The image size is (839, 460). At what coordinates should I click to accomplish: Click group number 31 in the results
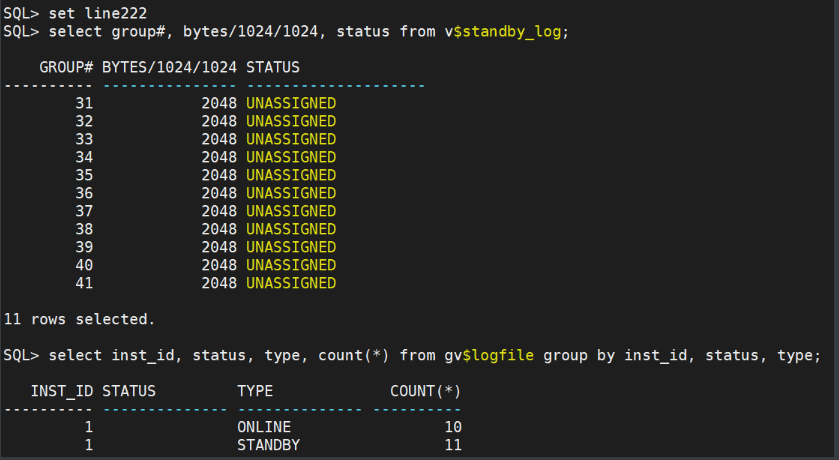tap(83, 103)
